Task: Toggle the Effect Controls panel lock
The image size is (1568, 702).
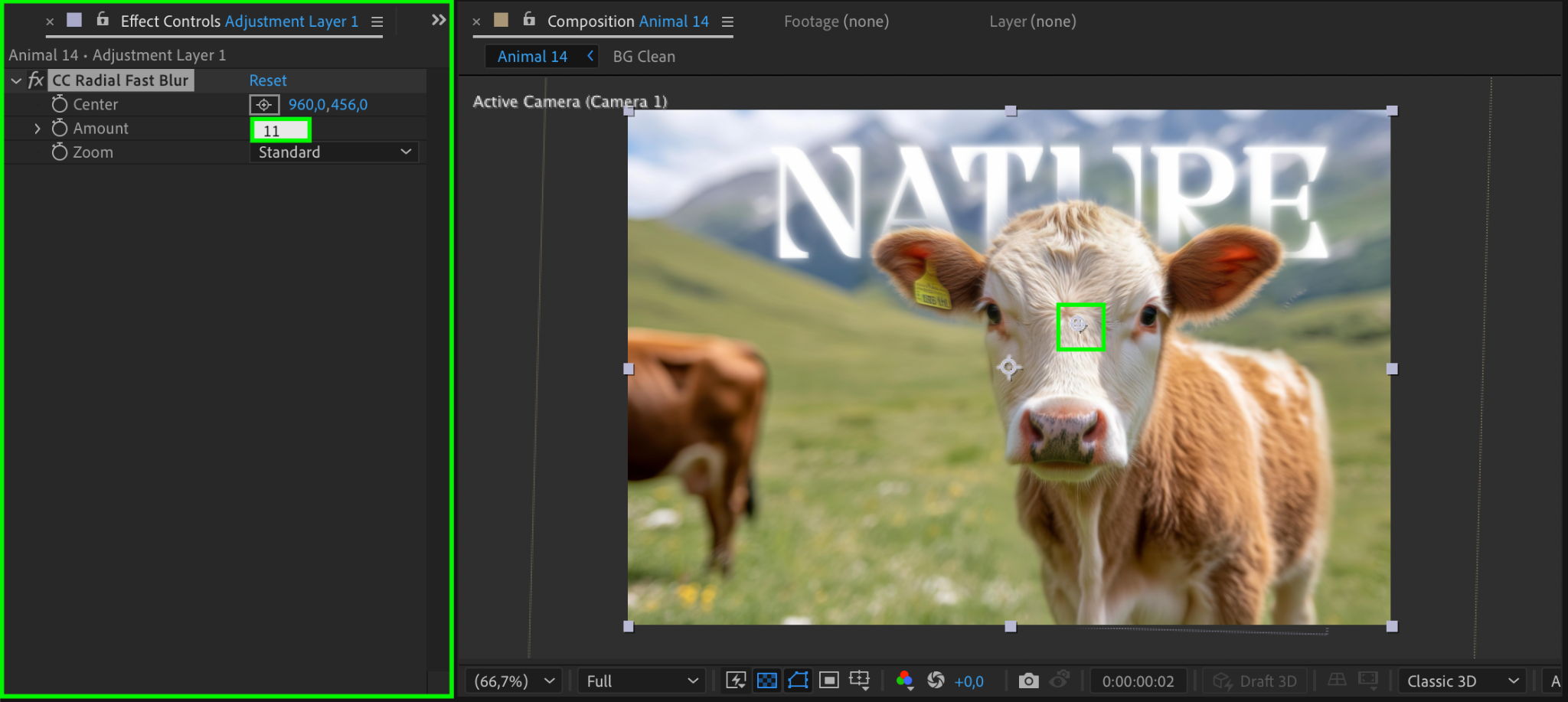Action: 103,21
